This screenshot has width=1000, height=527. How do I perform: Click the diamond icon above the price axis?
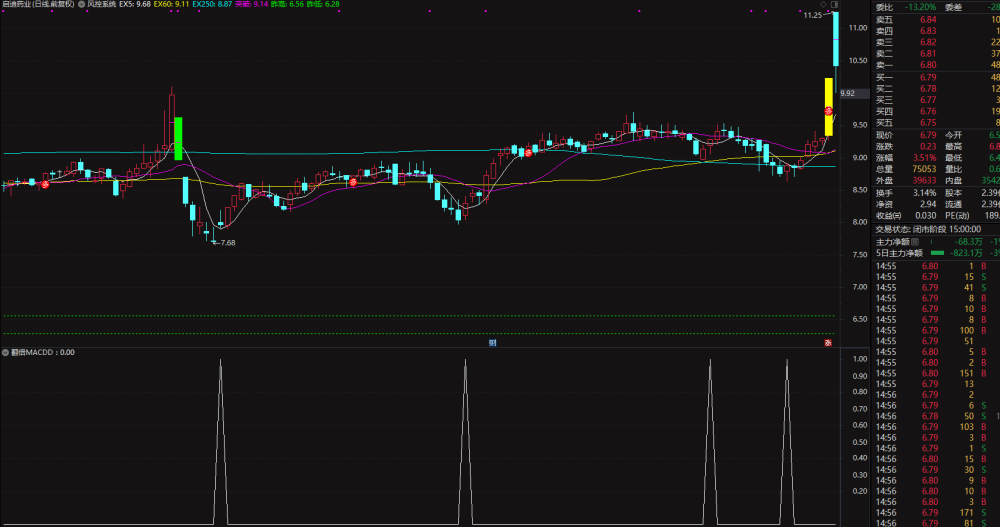(x=823, y=4)
